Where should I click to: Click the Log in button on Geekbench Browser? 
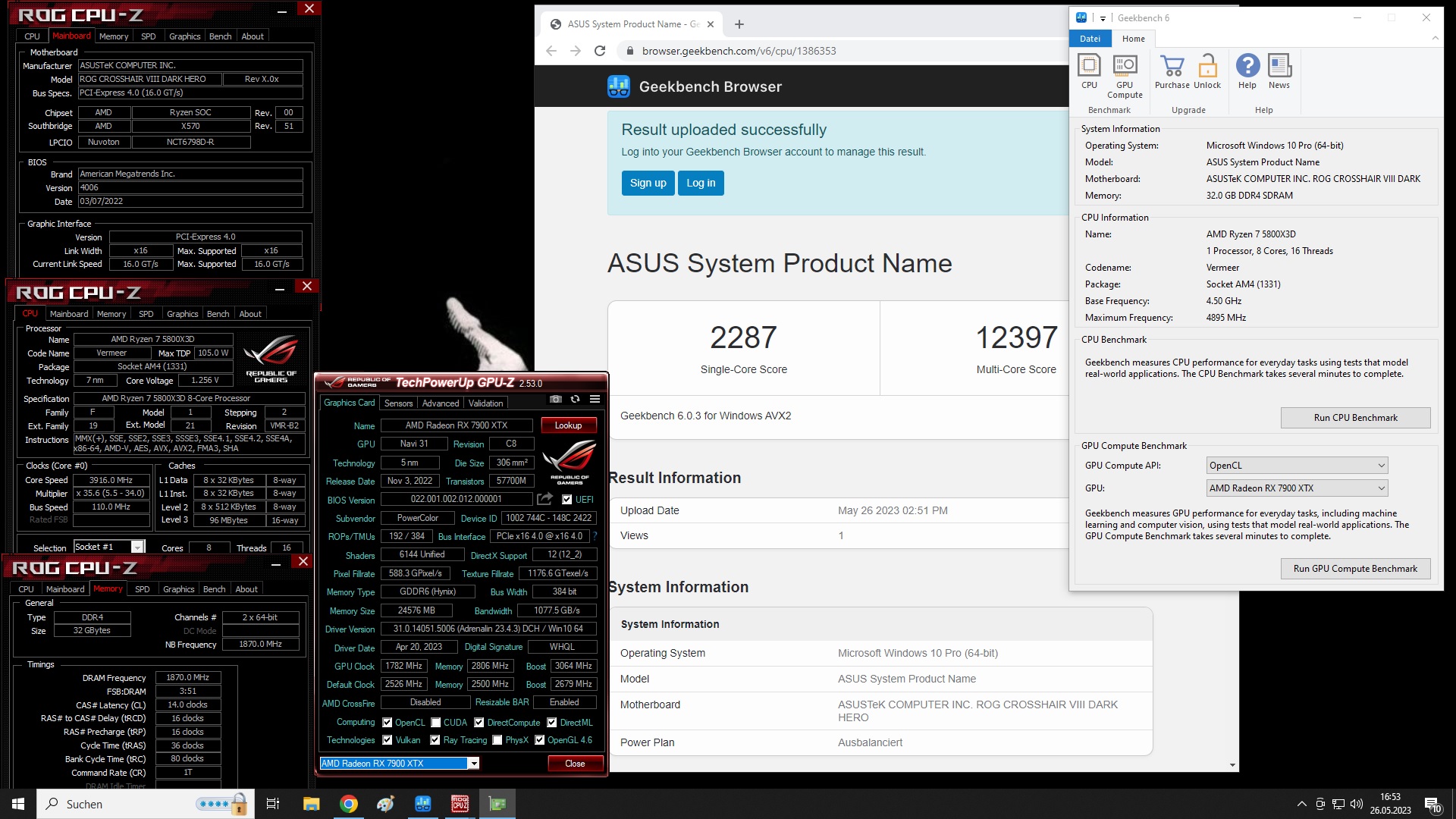(x=701, y=183)
